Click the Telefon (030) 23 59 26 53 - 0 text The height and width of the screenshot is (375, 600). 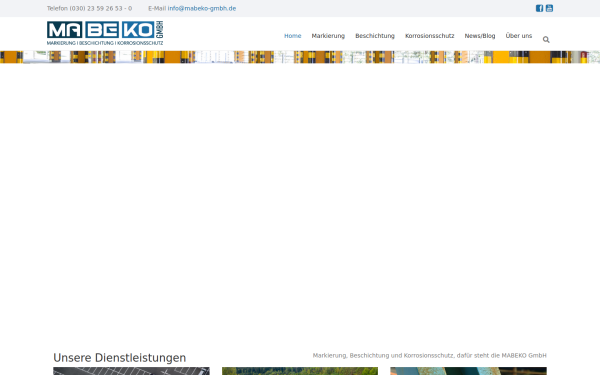coord(90,8)
